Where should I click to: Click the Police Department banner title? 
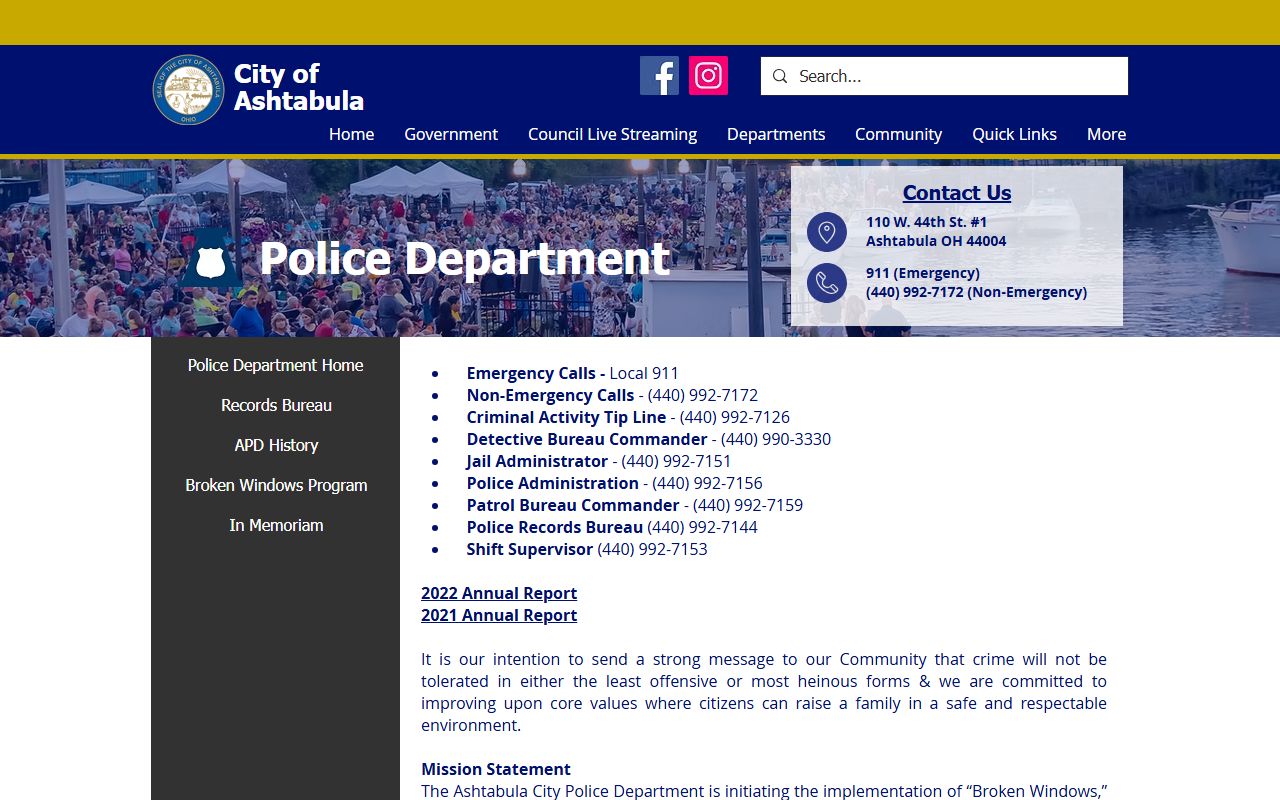pos(464,260)
